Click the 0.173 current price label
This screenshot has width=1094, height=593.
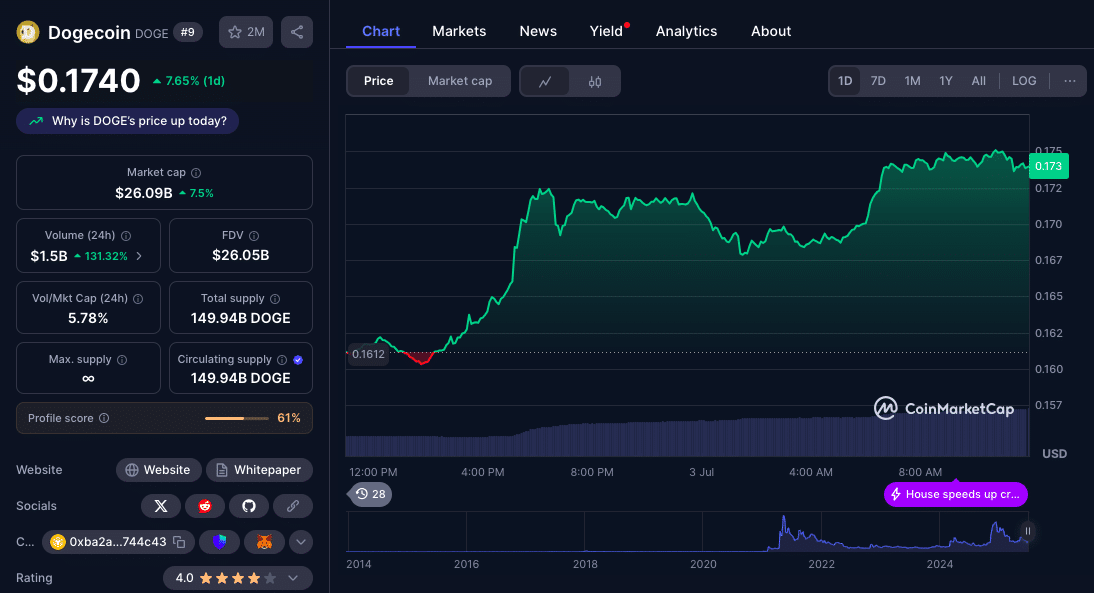coord(1048,166)
